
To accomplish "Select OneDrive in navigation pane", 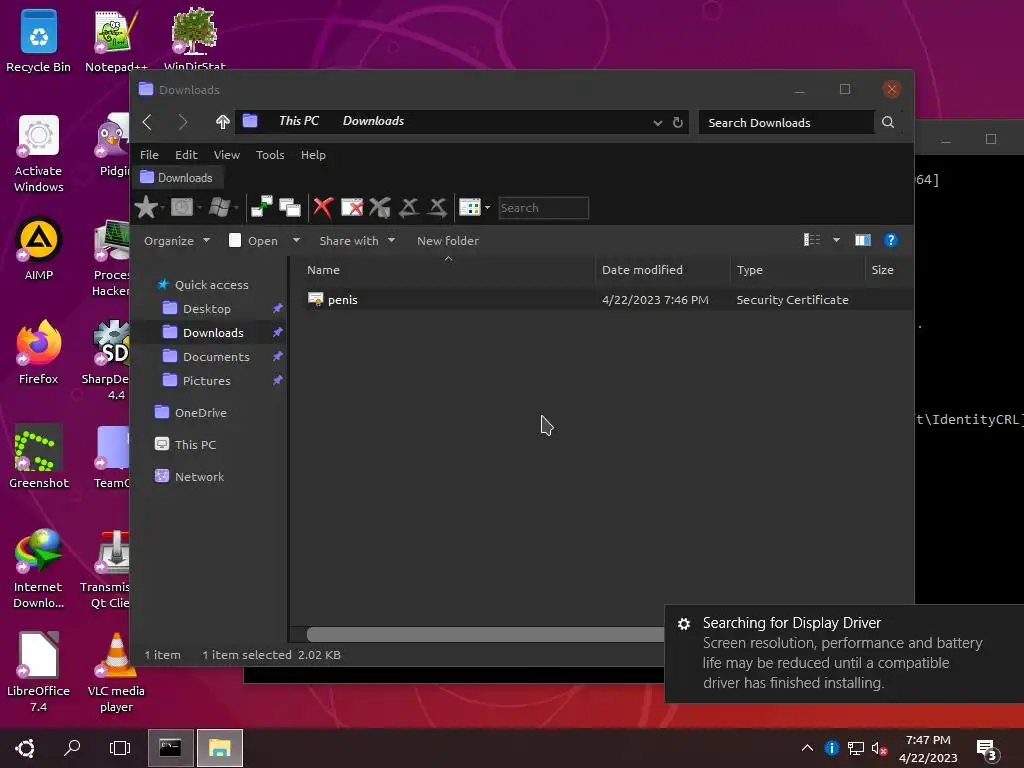I will pos(200,413).
